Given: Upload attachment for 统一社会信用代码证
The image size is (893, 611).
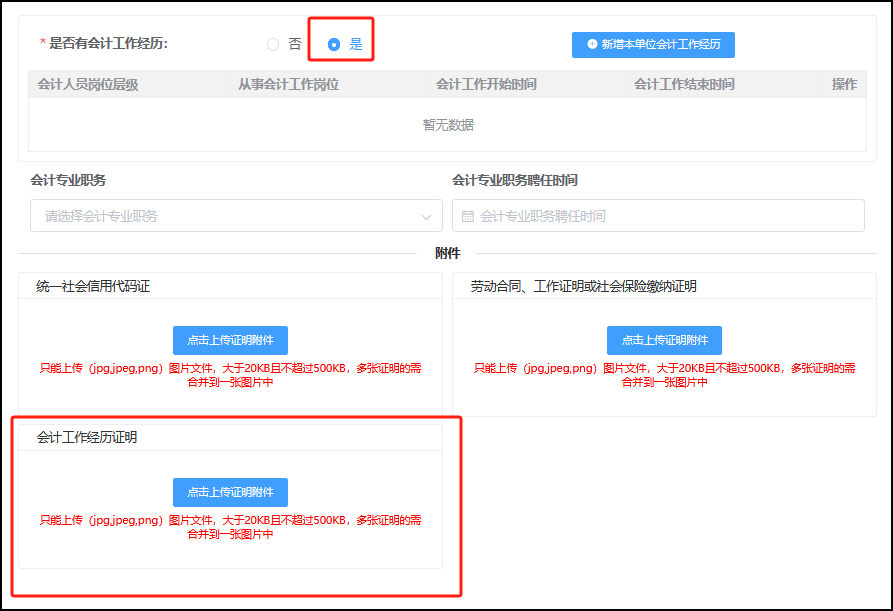Looking at the screenshot, I should pos(232,340).
